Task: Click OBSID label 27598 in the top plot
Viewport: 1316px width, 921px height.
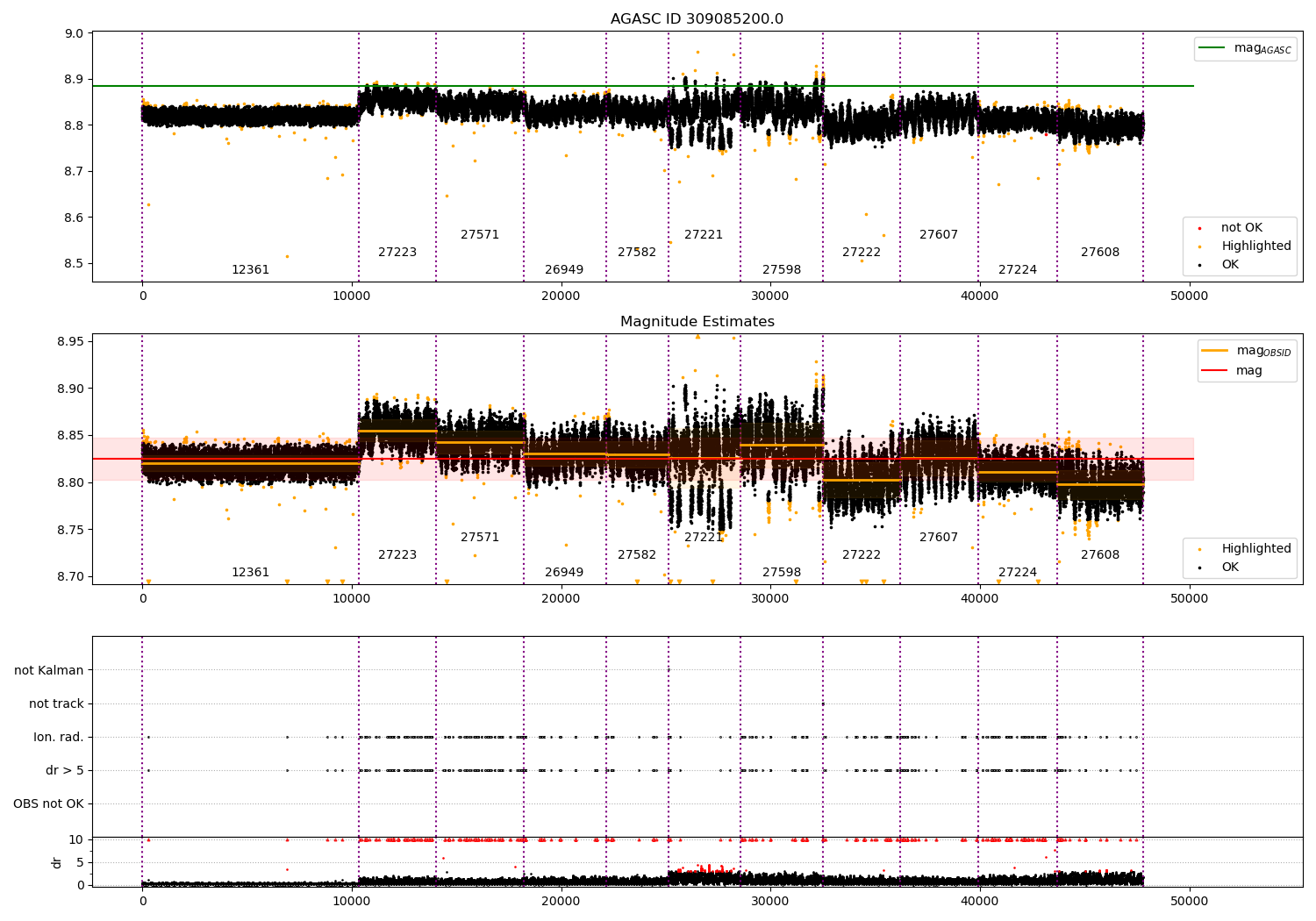Action: (782, 270)
